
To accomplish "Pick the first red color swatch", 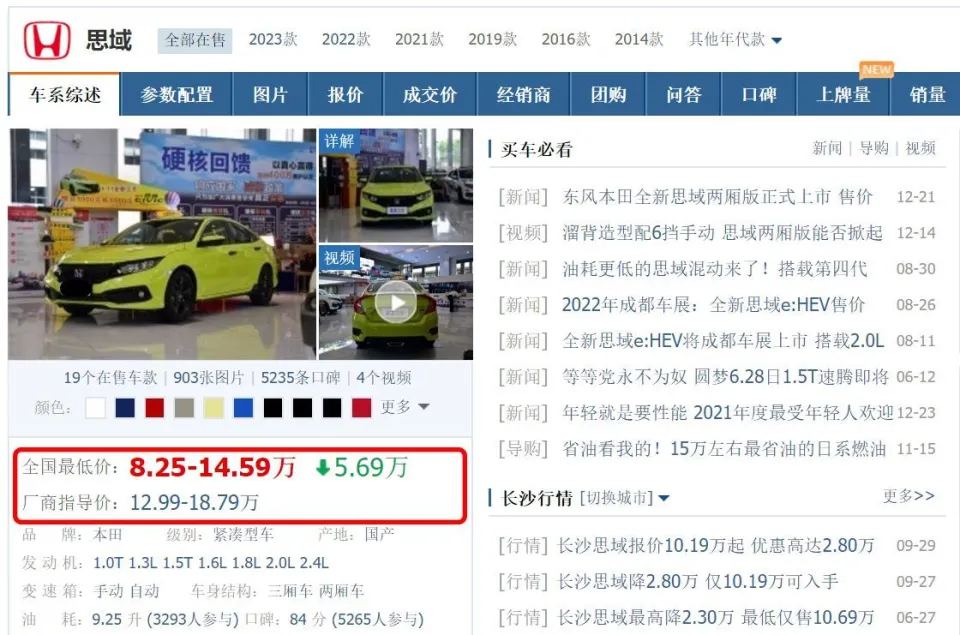I will click(155, 408).
